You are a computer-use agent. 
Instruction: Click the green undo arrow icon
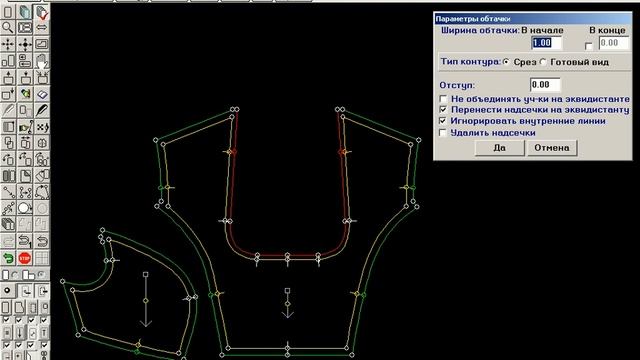[x=8, y=258]
